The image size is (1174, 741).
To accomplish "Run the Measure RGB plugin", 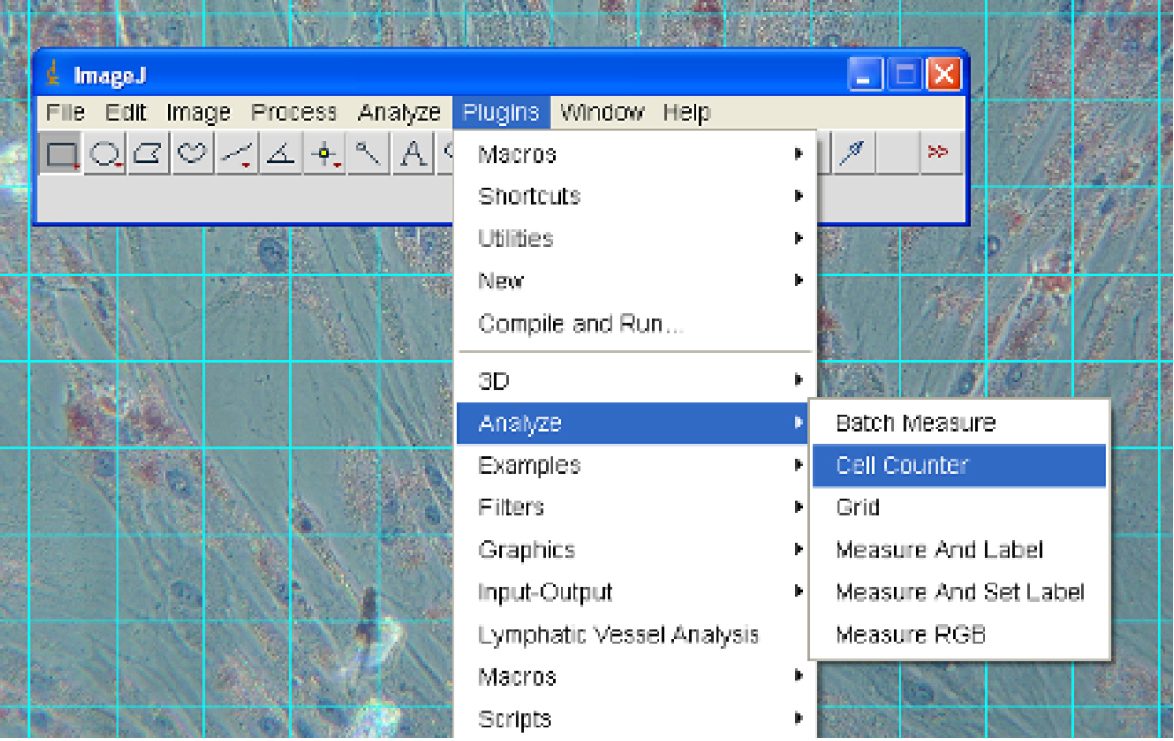I will (x=959, y=635).
